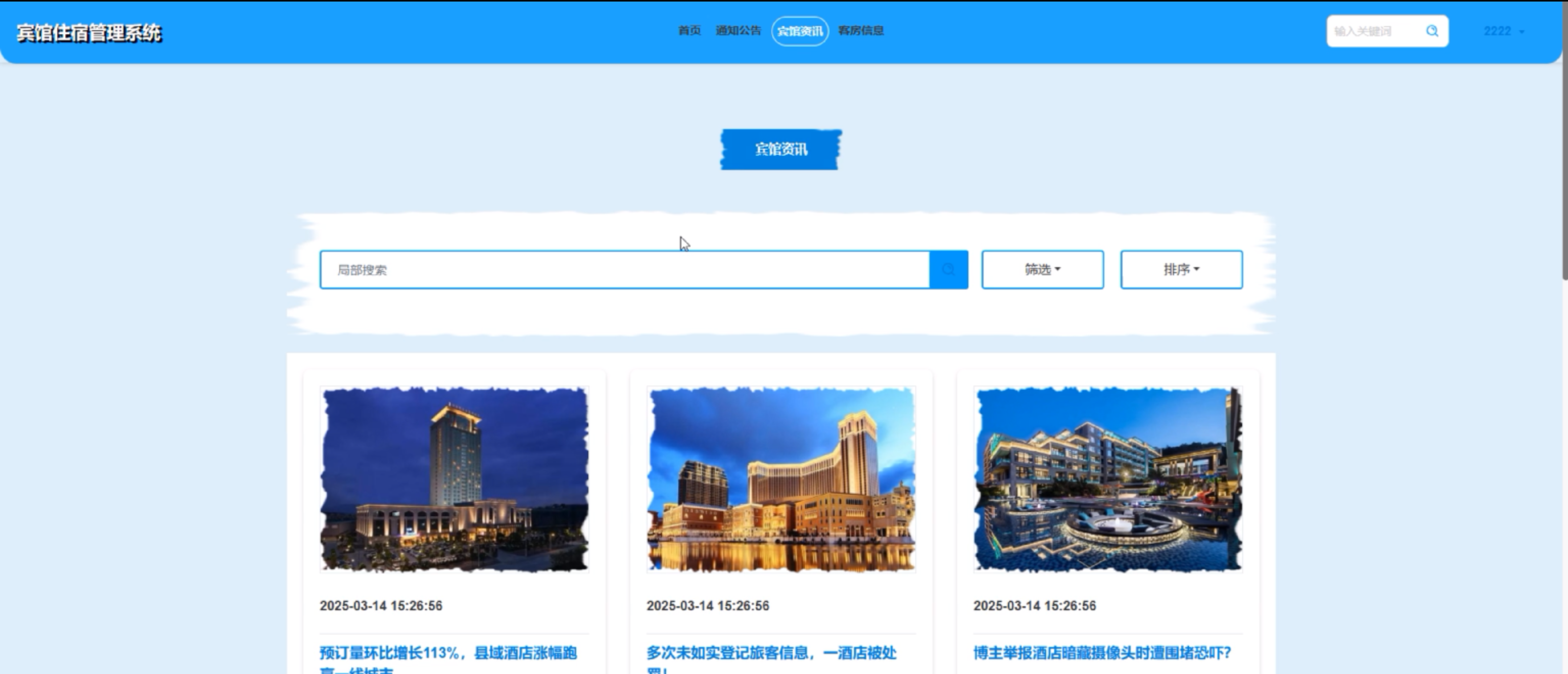Go to the 首页 home tab

[x=689, y=31]
